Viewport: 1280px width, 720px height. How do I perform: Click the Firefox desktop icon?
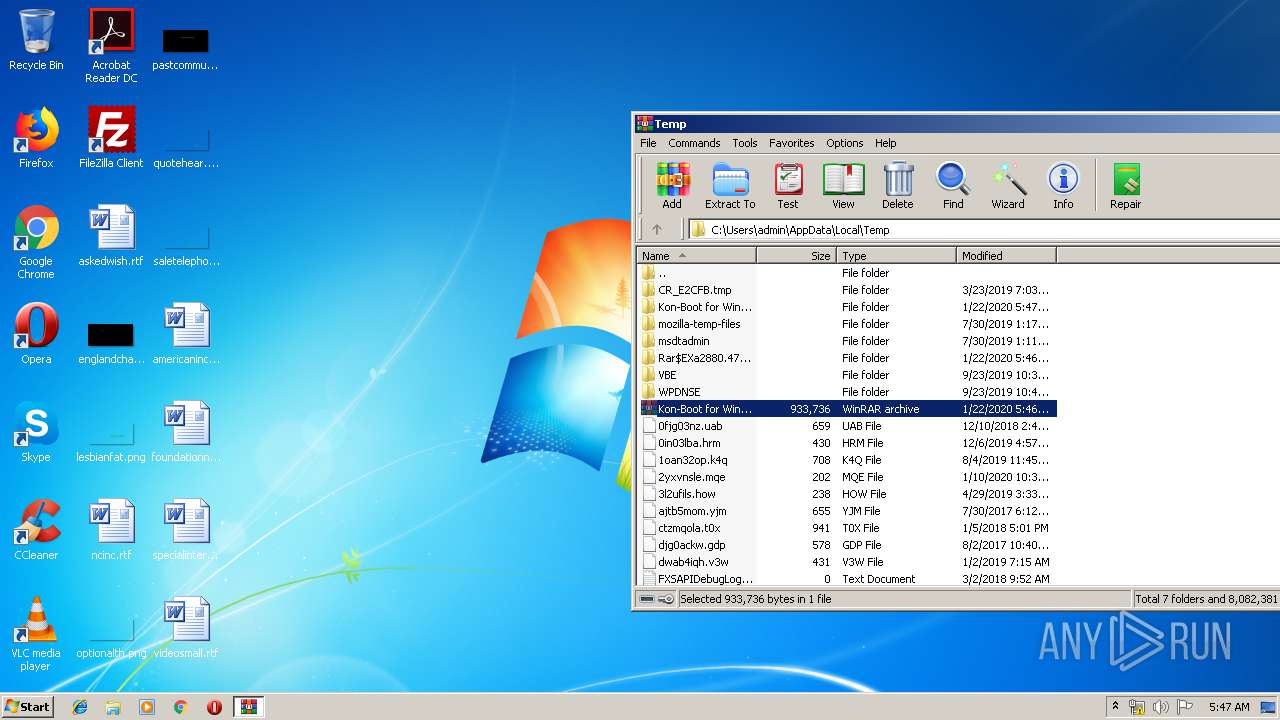[x=36, y=138]
